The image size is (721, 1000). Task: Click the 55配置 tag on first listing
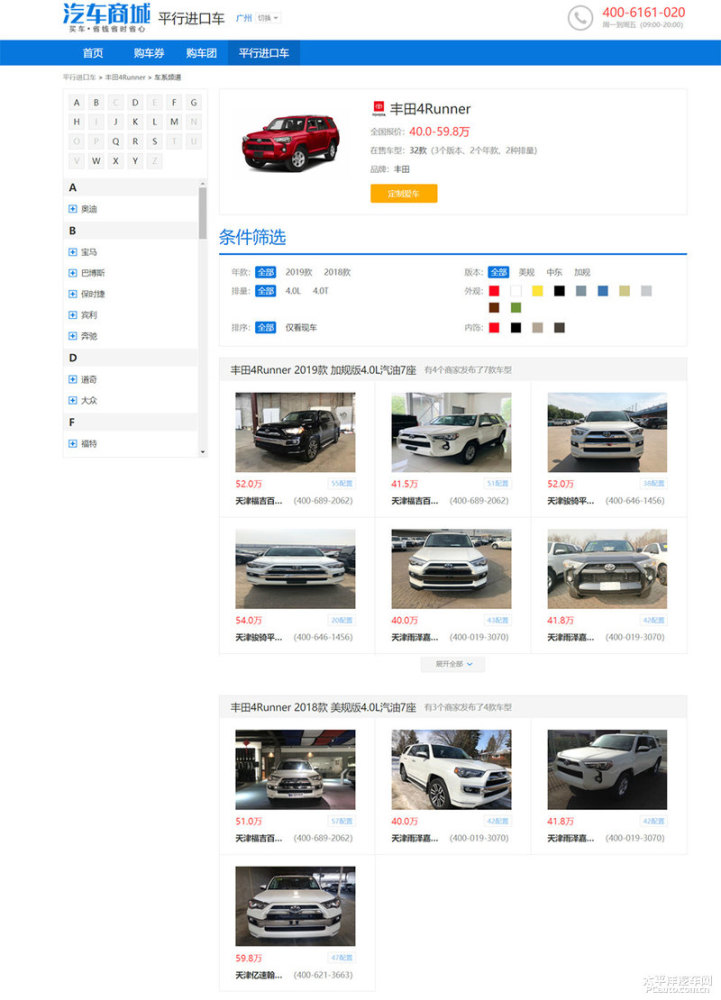click(x=341, y=484)
